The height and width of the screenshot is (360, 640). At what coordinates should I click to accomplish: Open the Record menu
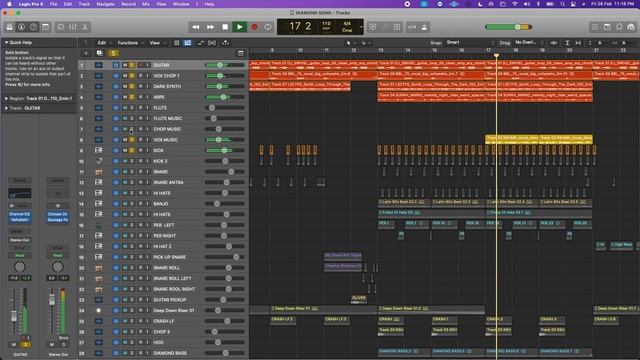(x=128, y=4)
